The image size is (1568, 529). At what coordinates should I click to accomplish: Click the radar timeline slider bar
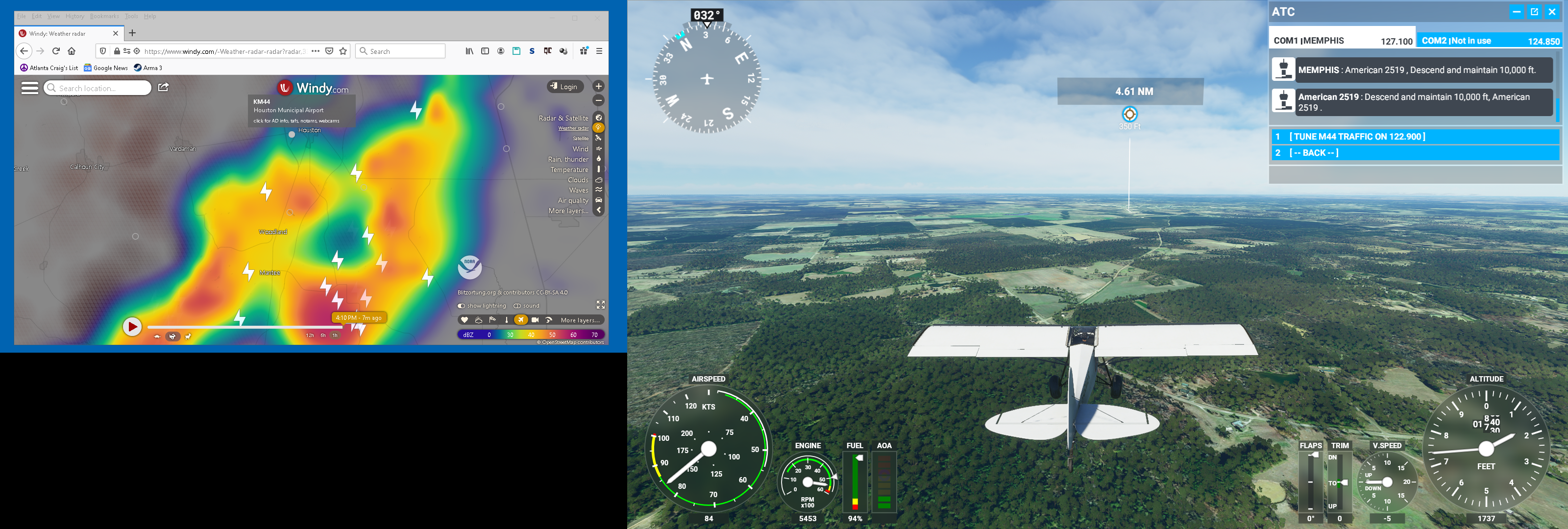point(244,327)
